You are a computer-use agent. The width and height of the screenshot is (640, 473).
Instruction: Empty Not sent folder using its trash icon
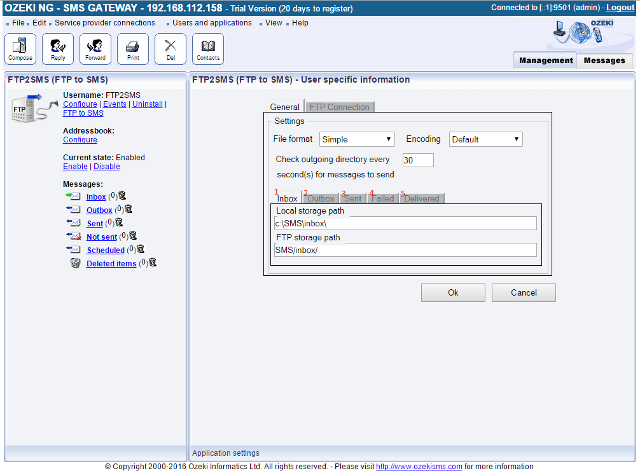(x=133, y=235)
